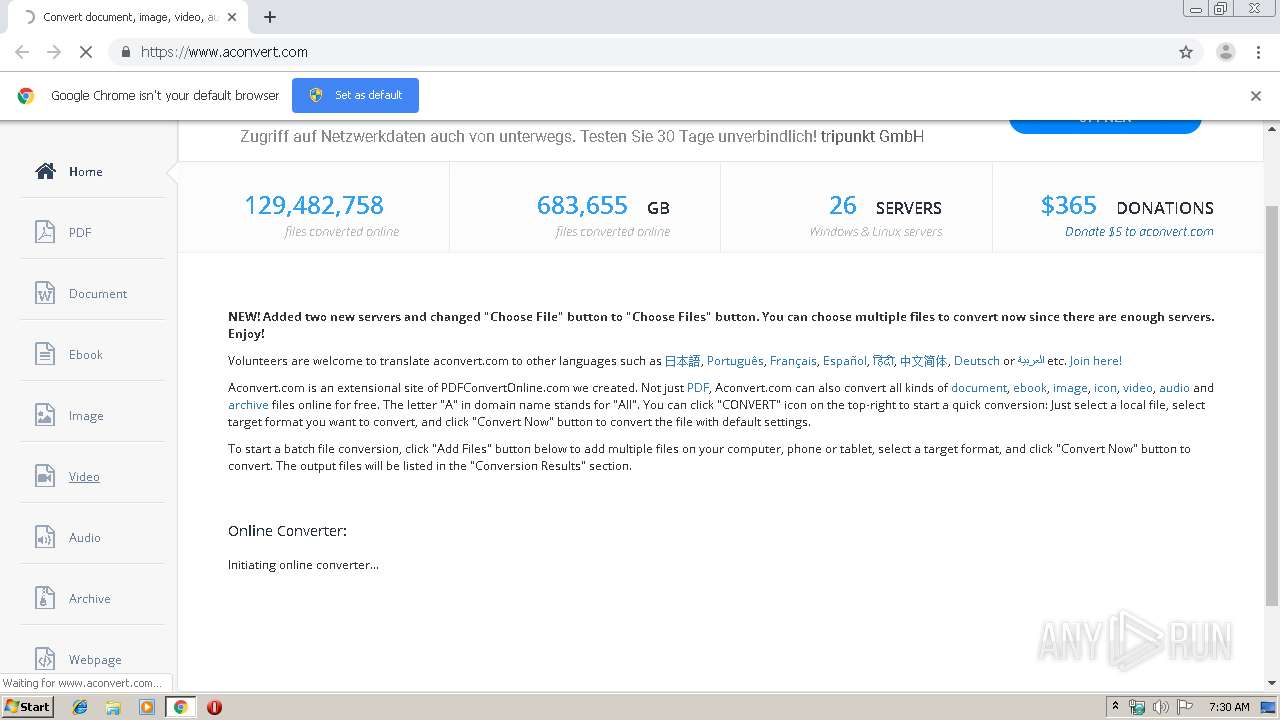Open the Français language link
The width and height of the screenshot is (1280, 720).
793,361
